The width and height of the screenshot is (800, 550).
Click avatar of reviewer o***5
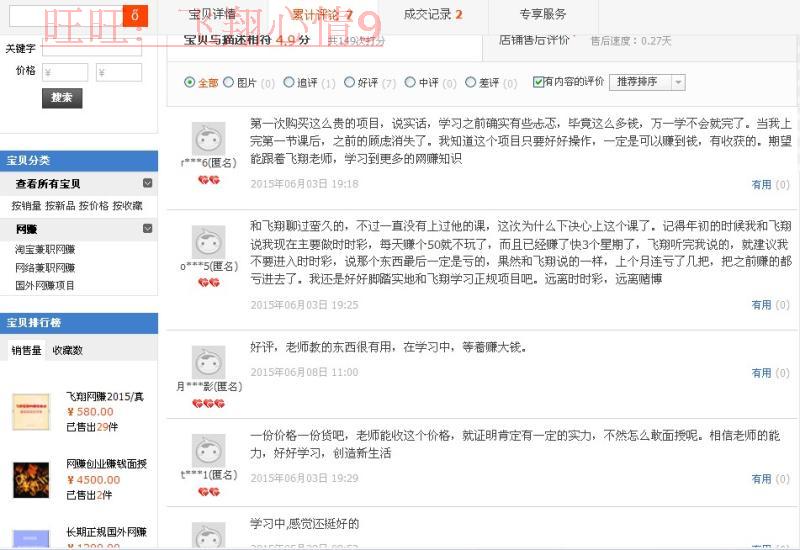click(208, 242)
